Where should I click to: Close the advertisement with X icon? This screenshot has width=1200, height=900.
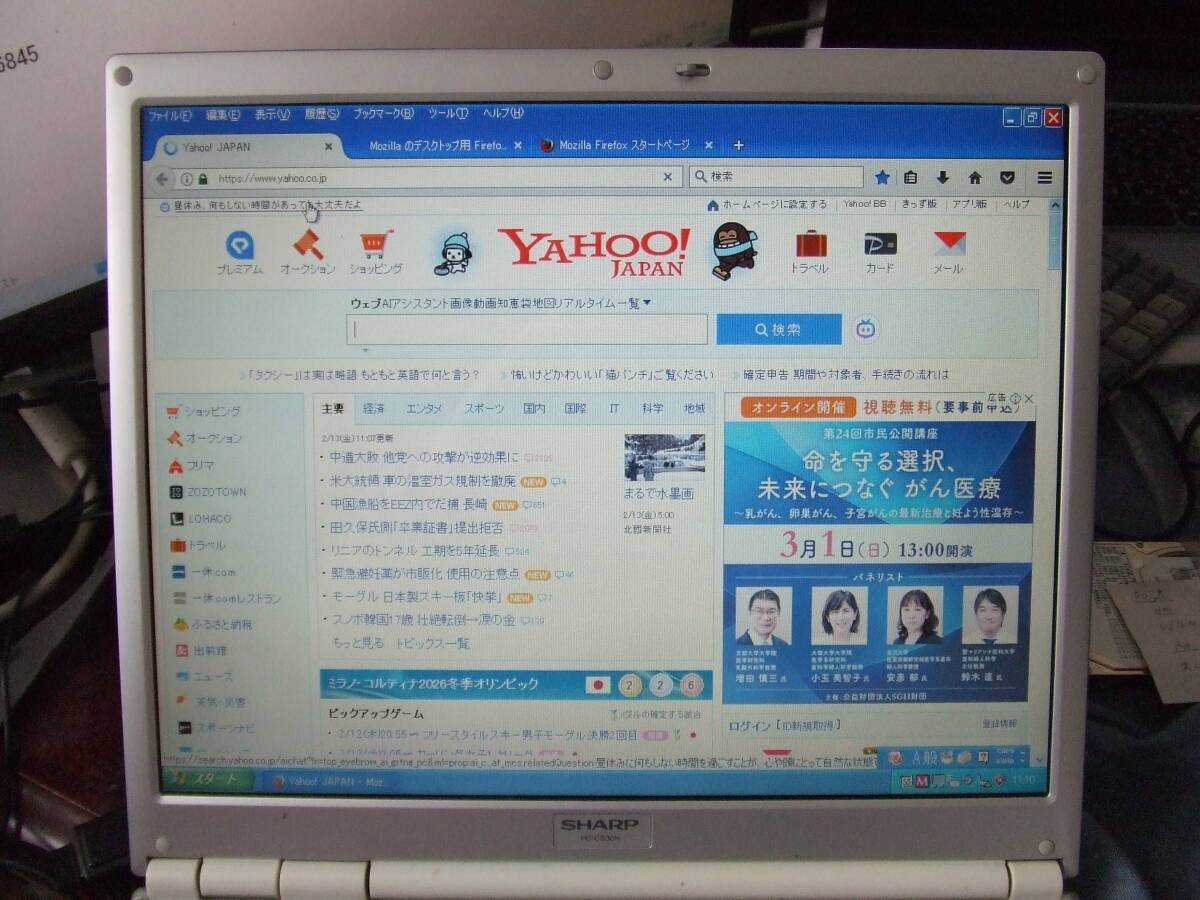[x=1028, y=398]
